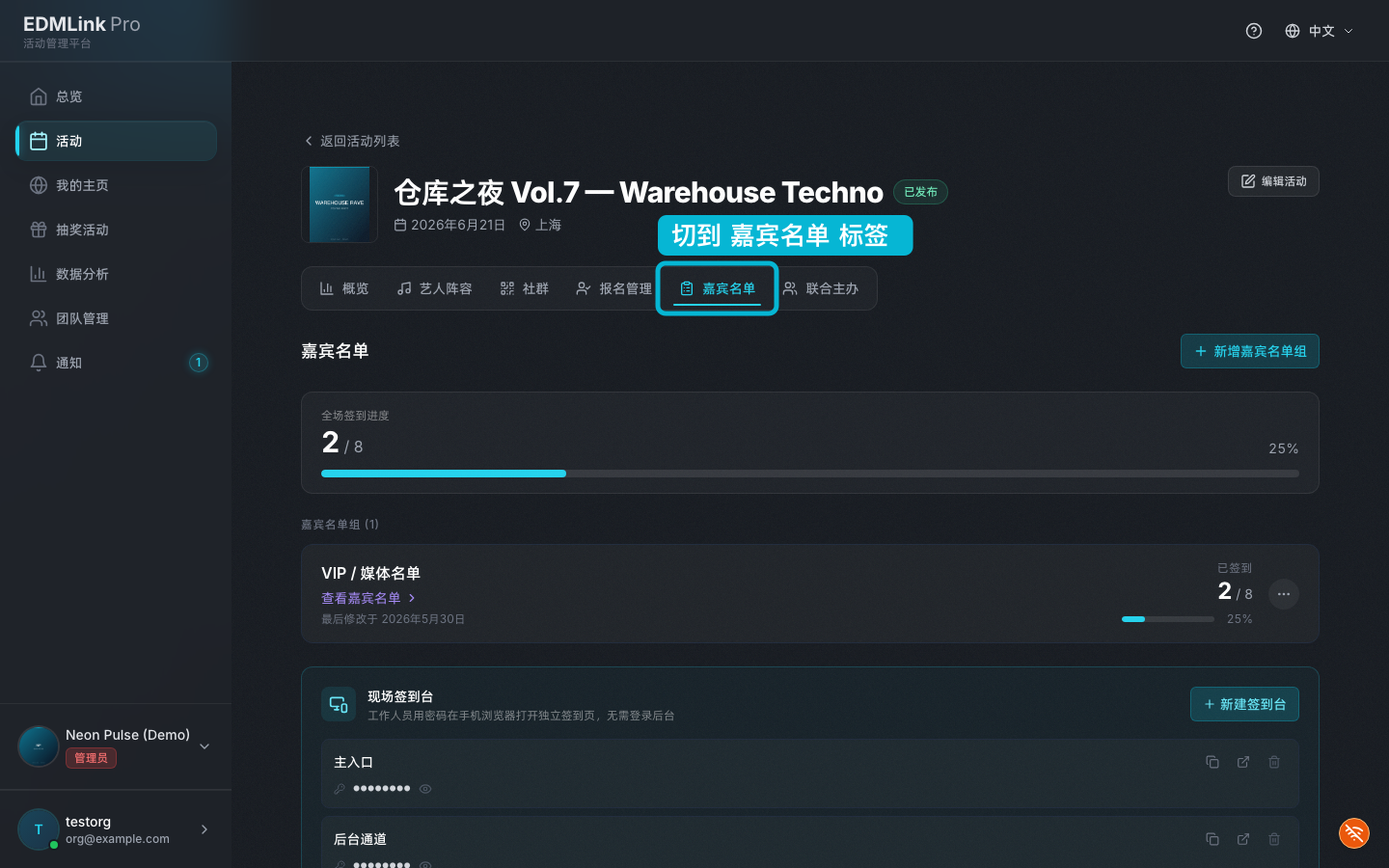
Task: Click the event date 2026年6月21日
Action: click(450, 225)
